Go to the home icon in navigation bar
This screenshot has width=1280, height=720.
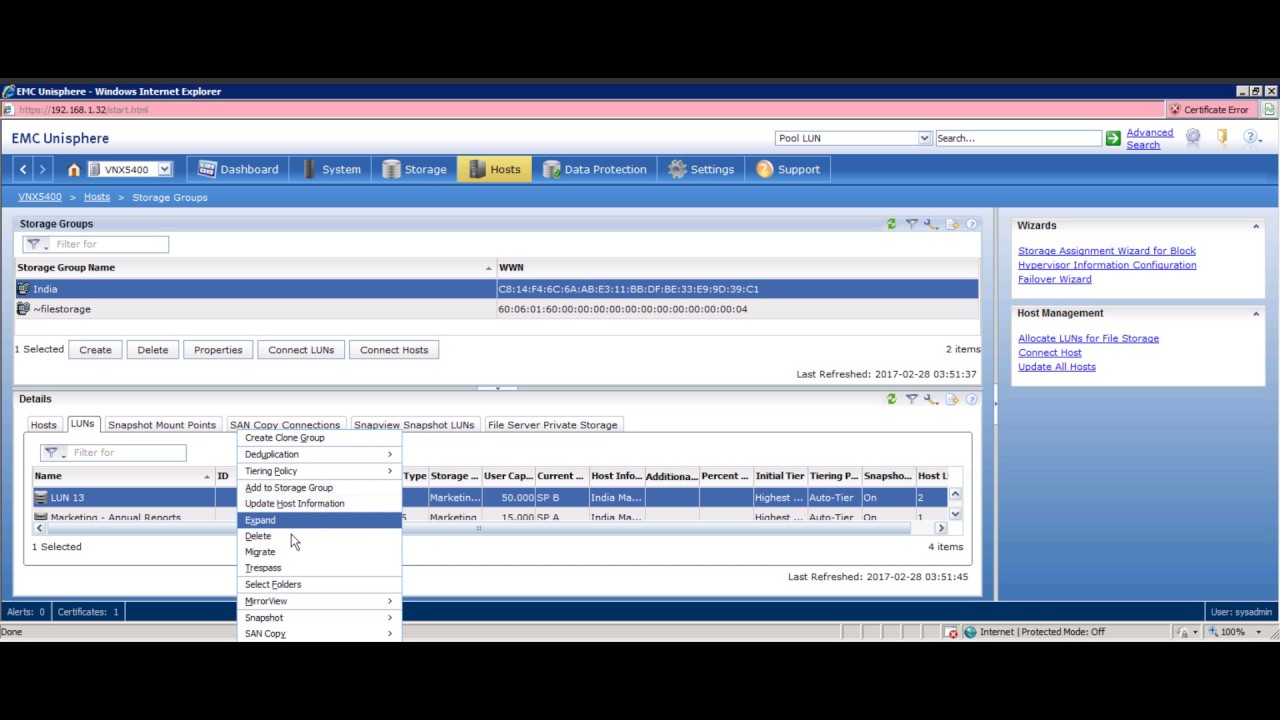(73, 170)
